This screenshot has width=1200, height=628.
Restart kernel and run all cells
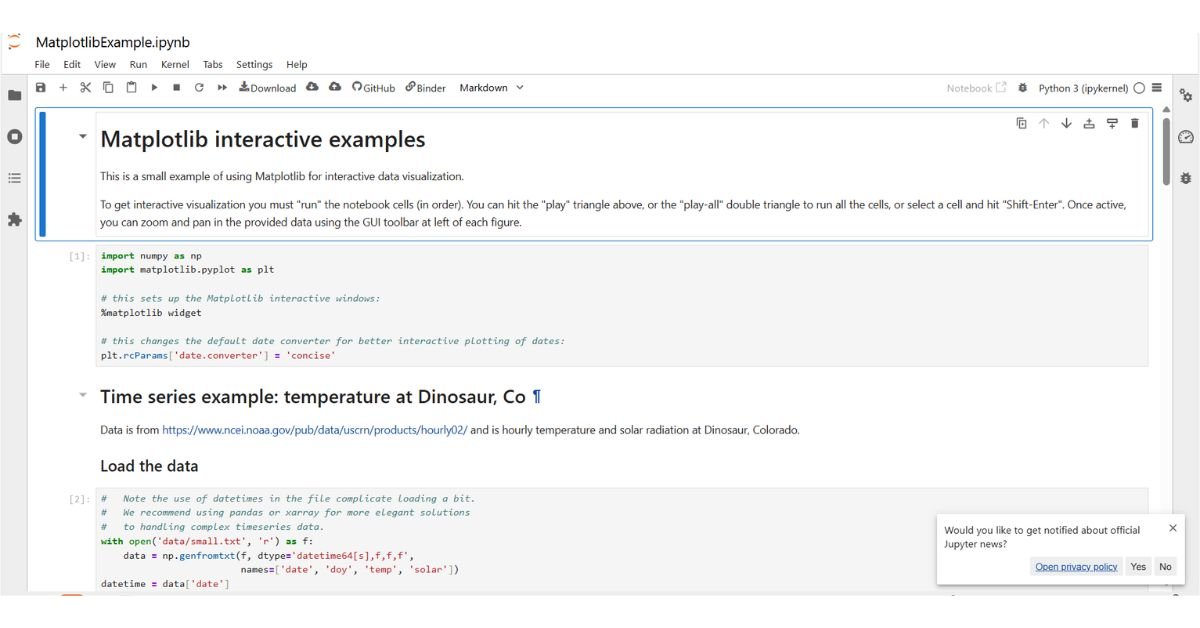click(x=220, y=88)
